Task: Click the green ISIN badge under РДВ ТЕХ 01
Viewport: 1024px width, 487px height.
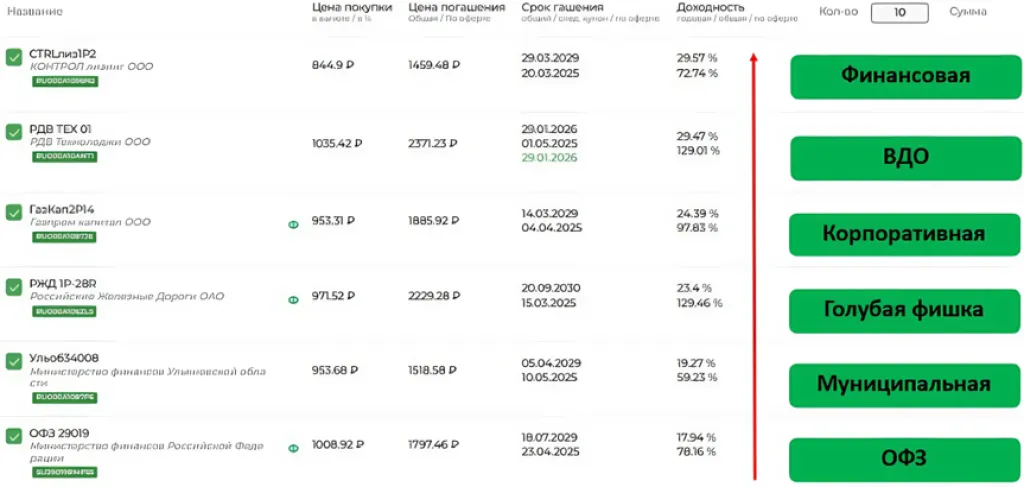Action: (65, 157)
